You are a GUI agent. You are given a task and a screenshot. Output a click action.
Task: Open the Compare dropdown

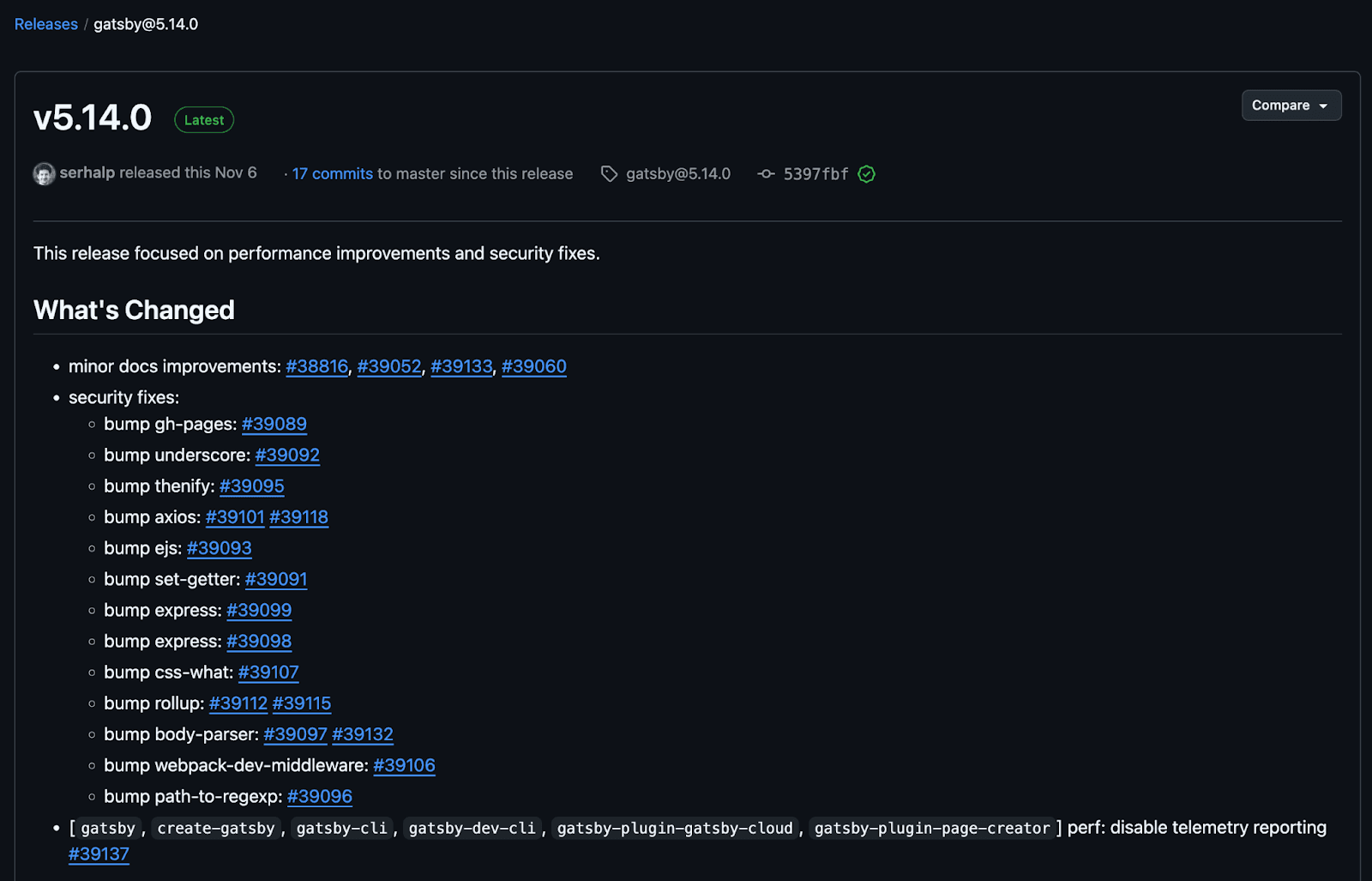point(1291,106)
